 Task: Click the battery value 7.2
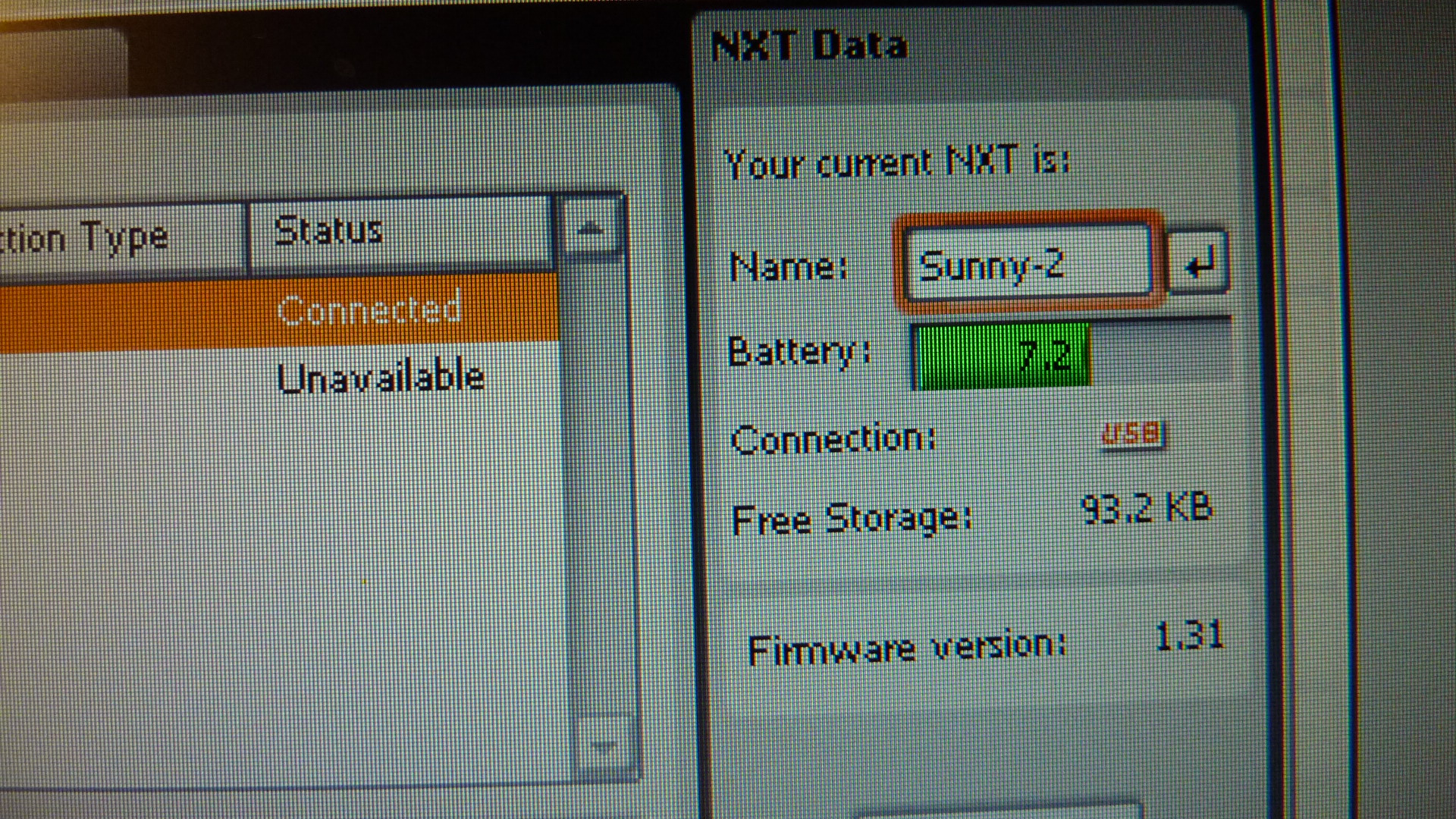point(1046,355)
